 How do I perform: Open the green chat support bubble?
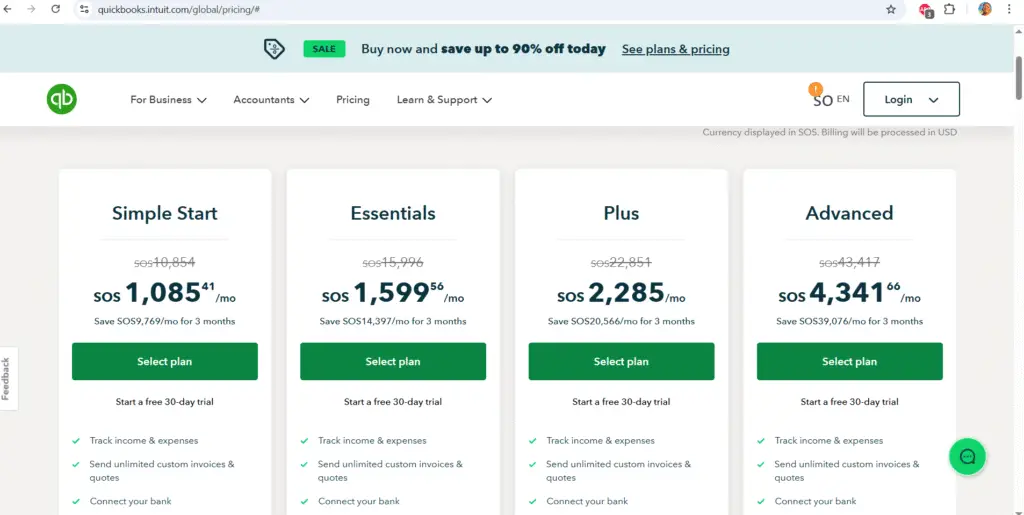(967, 457)
